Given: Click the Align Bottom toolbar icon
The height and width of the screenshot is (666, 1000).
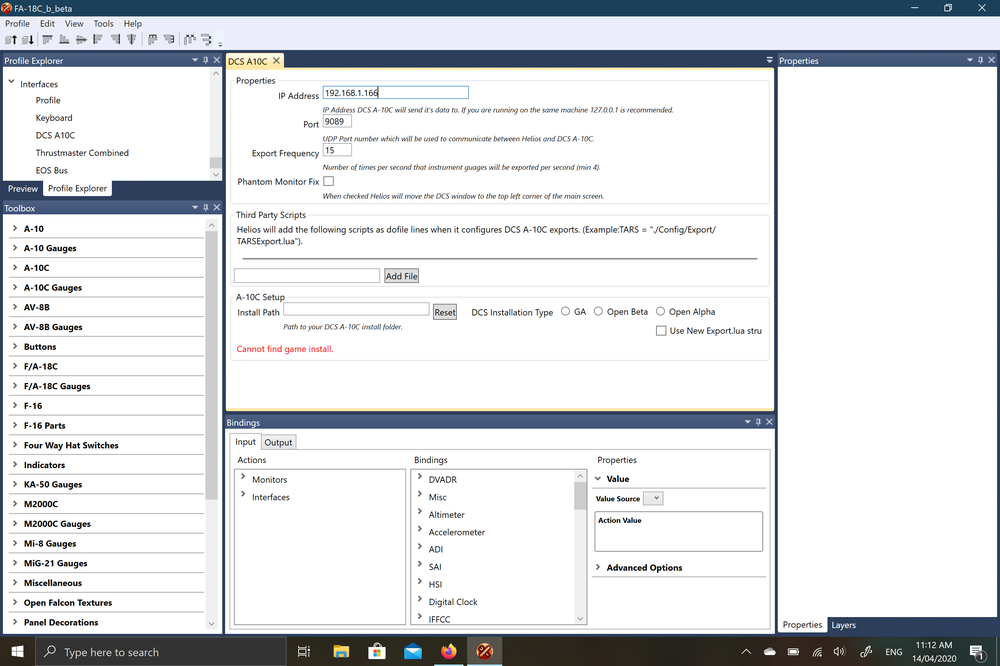Looking at the screenshot, I should coord(64,40).
